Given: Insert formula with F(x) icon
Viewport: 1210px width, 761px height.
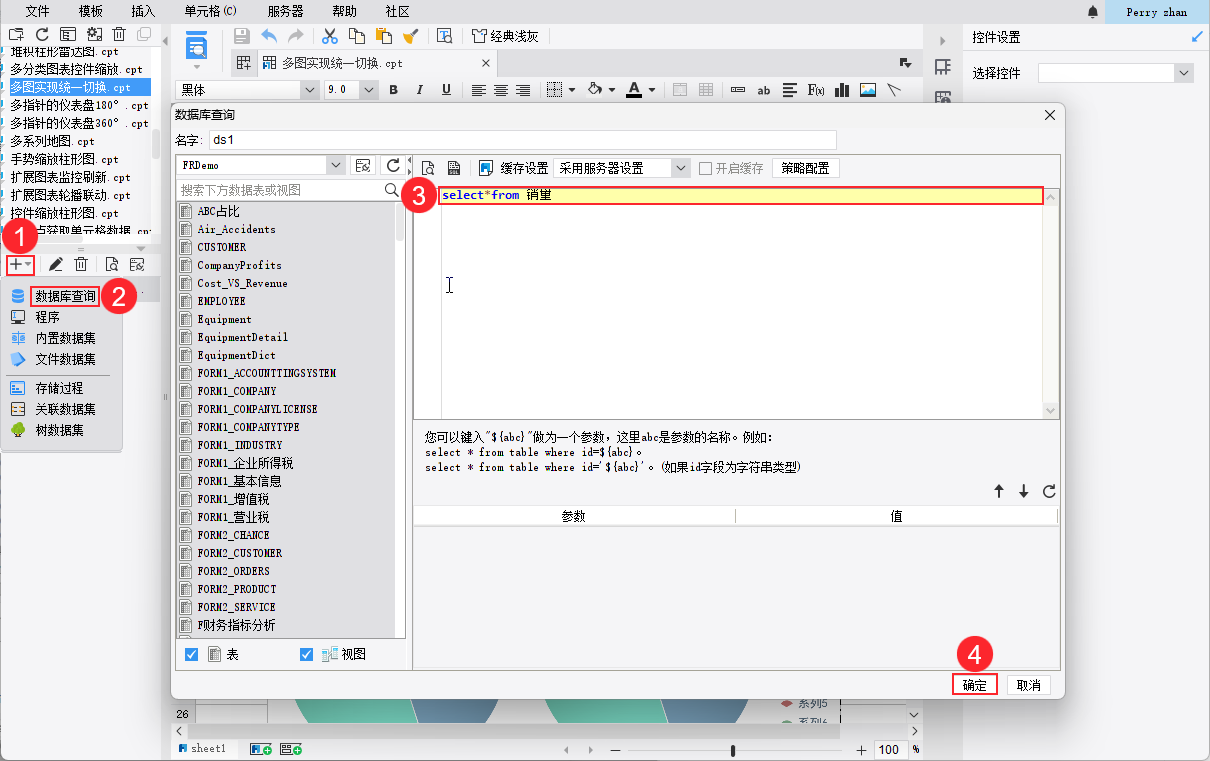Looking at the screenshot, I should (x=816, y=90).
